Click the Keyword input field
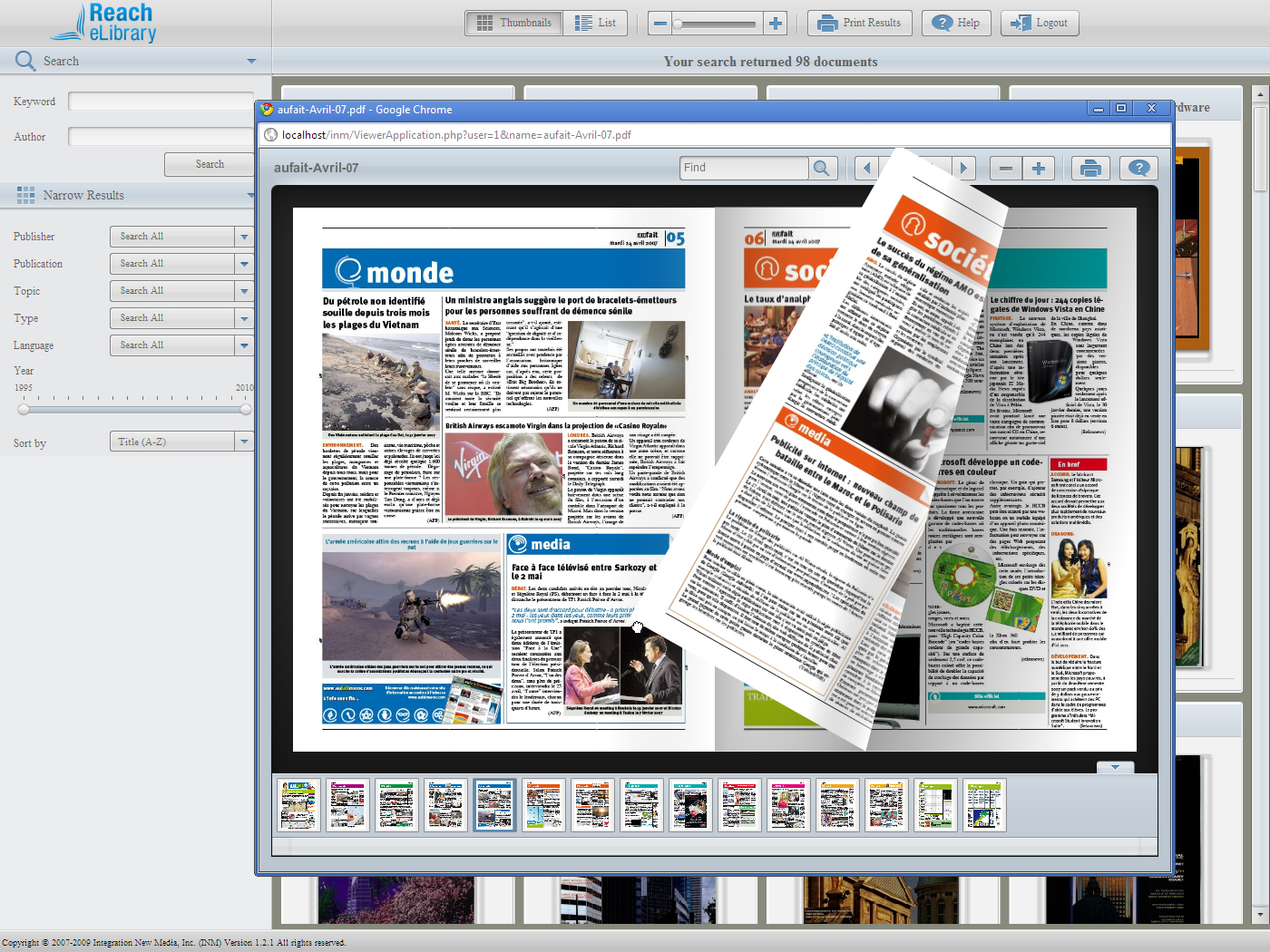This screenshot has width=1270, height=952. [161, 102]
